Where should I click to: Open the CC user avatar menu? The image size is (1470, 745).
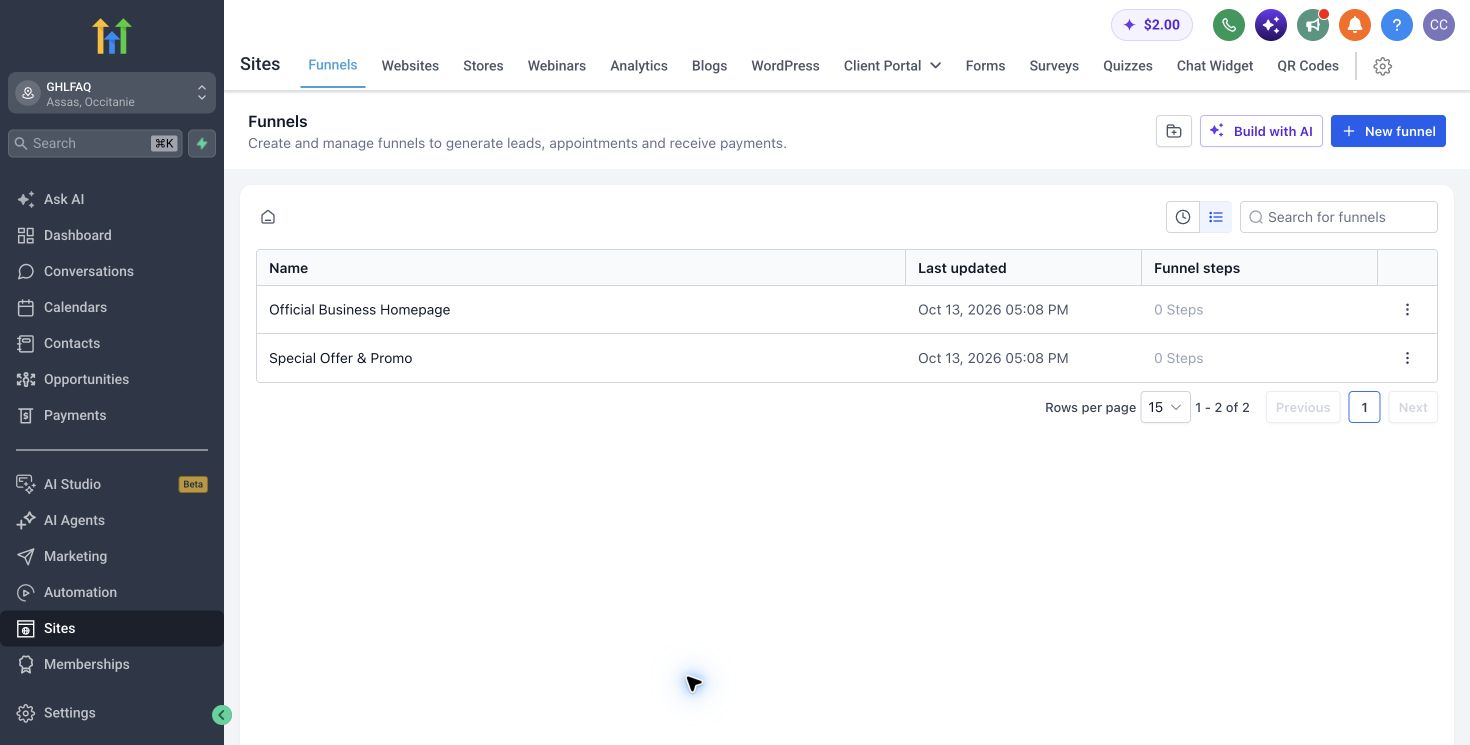coord(1439,25)
